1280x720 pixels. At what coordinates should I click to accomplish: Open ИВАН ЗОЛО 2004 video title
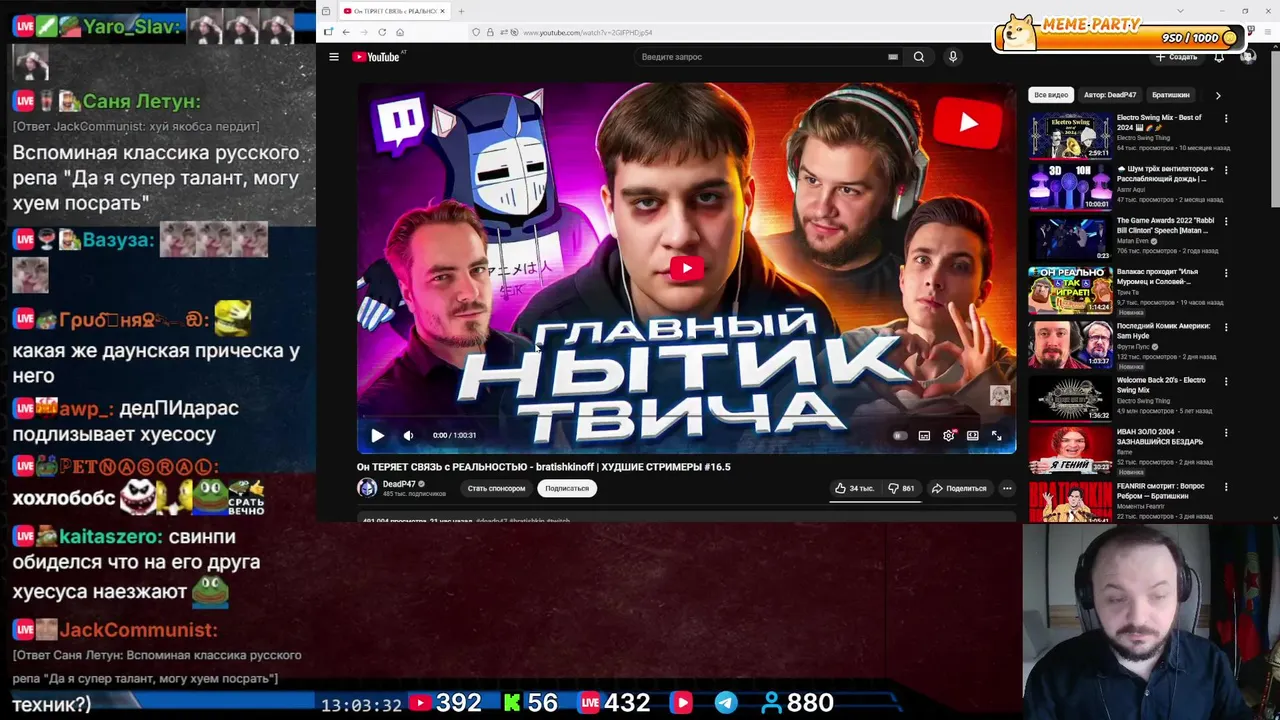tap(1160, 437)
